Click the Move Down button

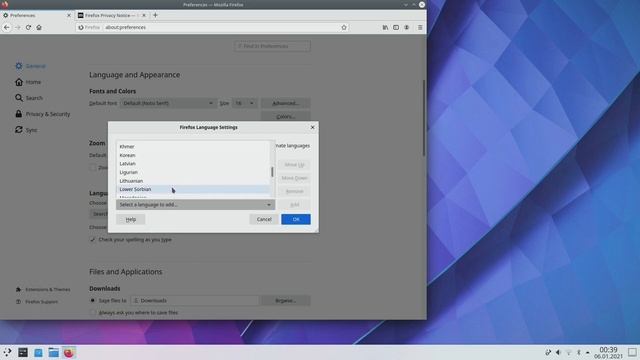[294, 178]
